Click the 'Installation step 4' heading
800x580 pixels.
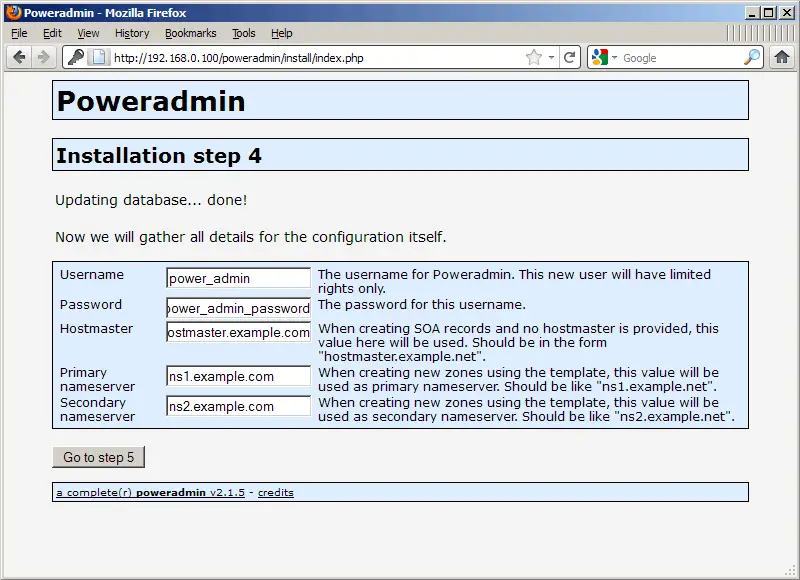click(159, 155)
